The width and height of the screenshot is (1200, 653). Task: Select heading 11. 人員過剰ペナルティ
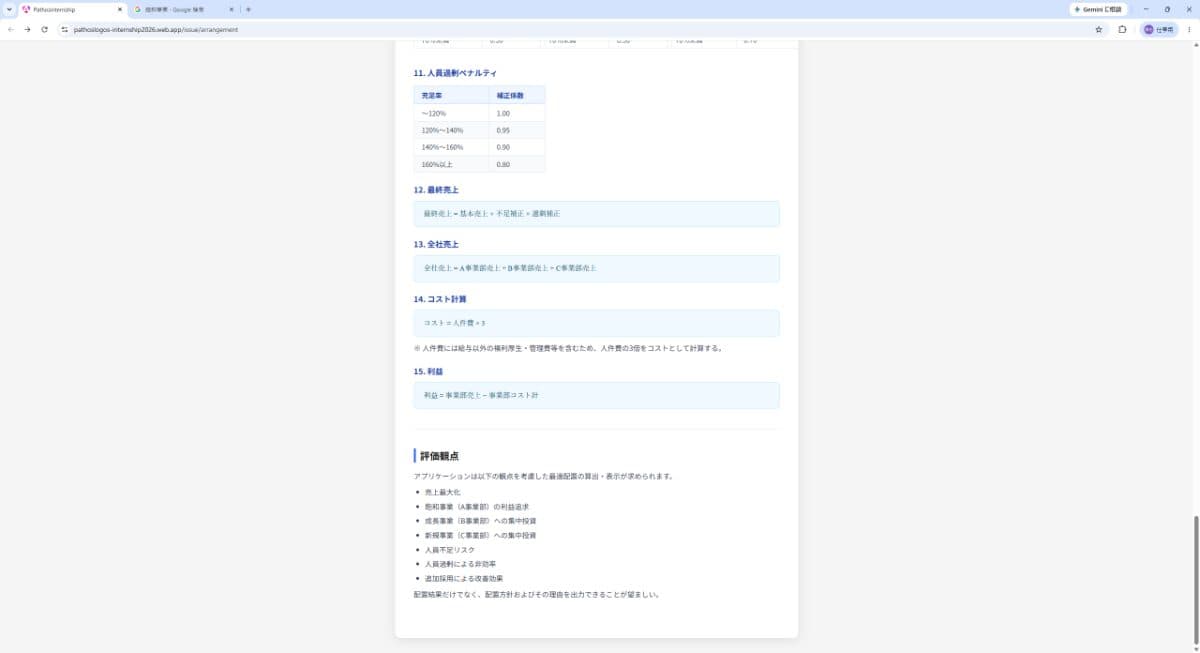point(455,73)
